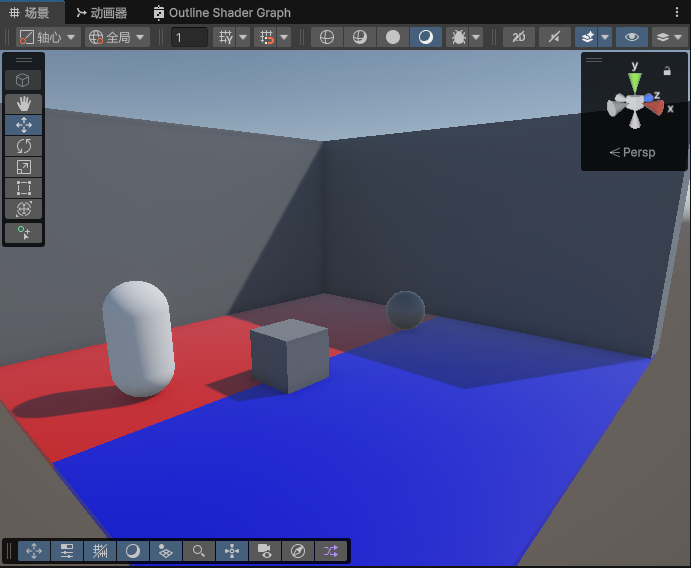This screenshot has height=568, width=691.
Task: Expand the grid snapping options arrow
Action: pos(284,37)
